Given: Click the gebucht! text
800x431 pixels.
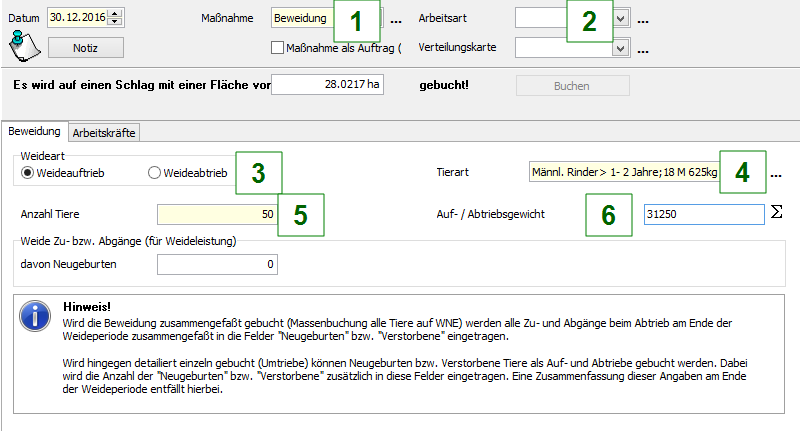Looking at the screenshot, I should [x=444, y=85].
